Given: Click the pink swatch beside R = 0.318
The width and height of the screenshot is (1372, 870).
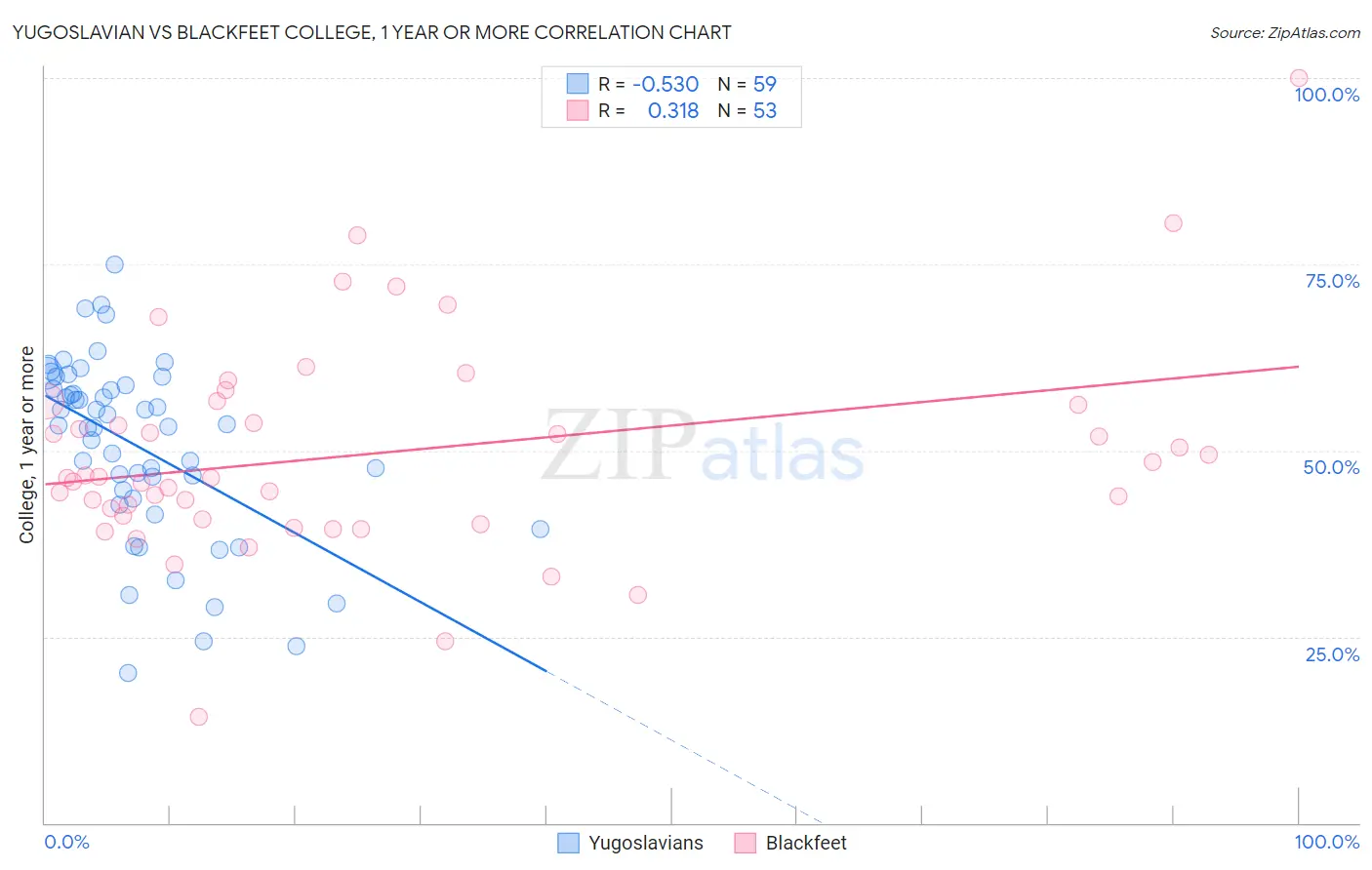Looking at the screenshot, I should 578,110.
